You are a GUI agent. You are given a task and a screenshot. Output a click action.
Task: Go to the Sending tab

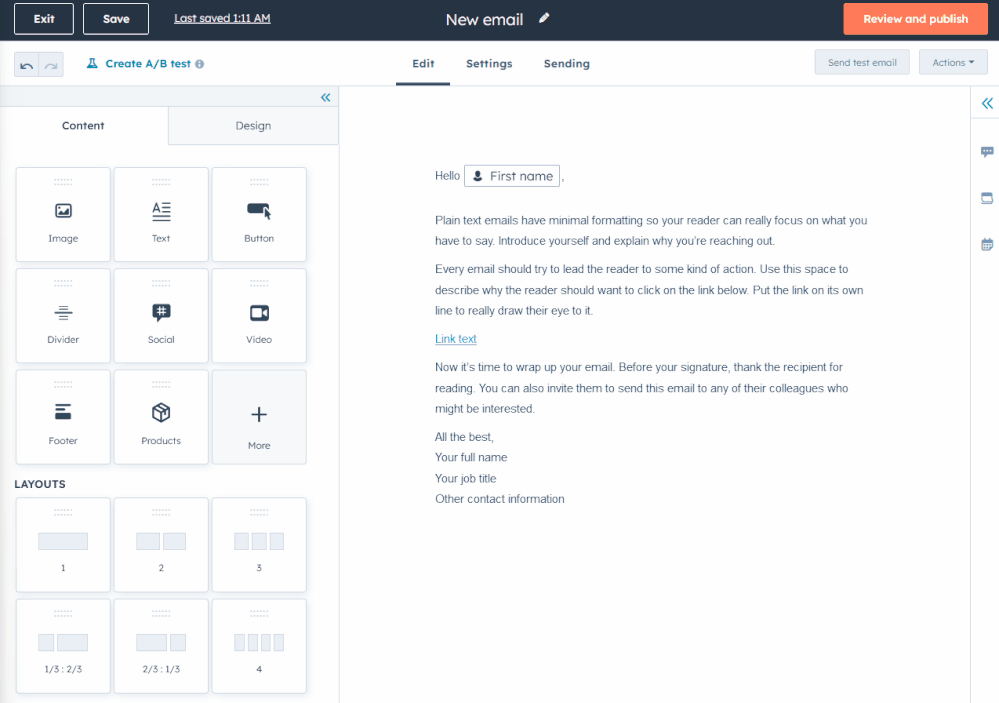566,64
